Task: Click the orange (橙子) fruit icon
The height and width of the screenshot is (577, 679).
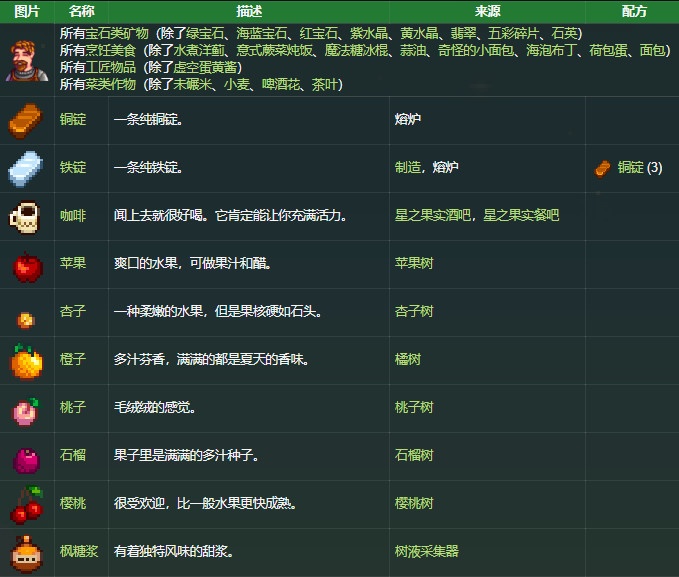Action: pyautogui.click(x=26, y=361)
